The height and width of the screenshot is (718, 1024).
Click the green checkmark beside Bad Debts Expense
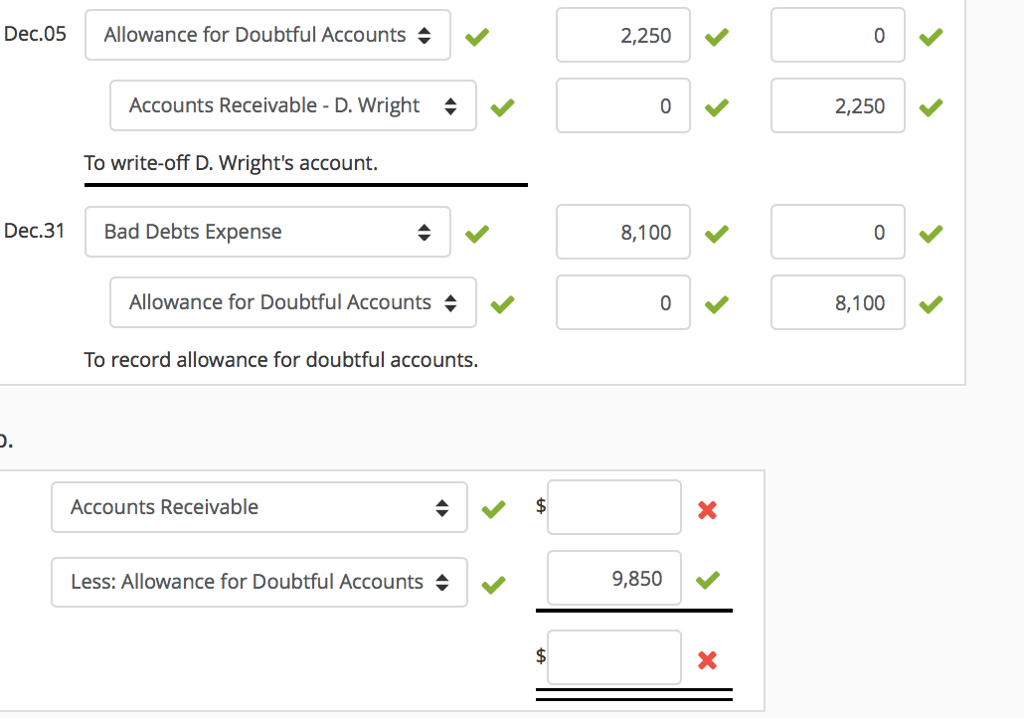point(477,232)
